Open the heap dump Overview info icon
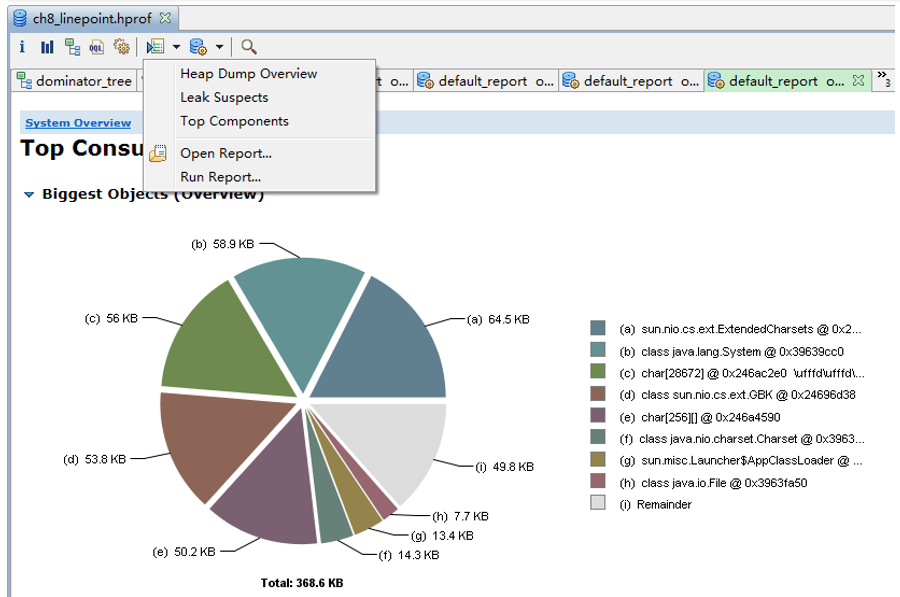This screenshot has width=900, height=597. (x=22, y=47)
